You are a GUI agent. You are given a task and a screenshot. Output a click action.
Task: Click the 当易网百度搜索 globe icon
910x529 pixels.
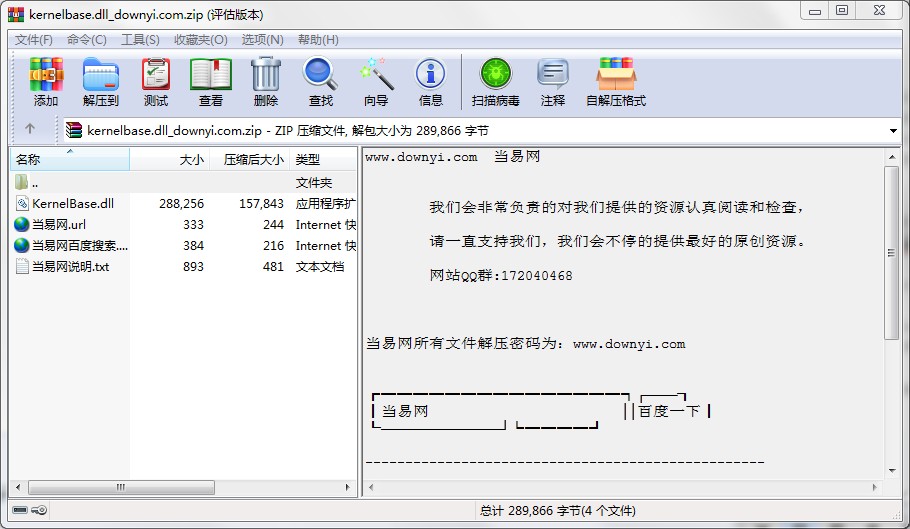[21, 245]
